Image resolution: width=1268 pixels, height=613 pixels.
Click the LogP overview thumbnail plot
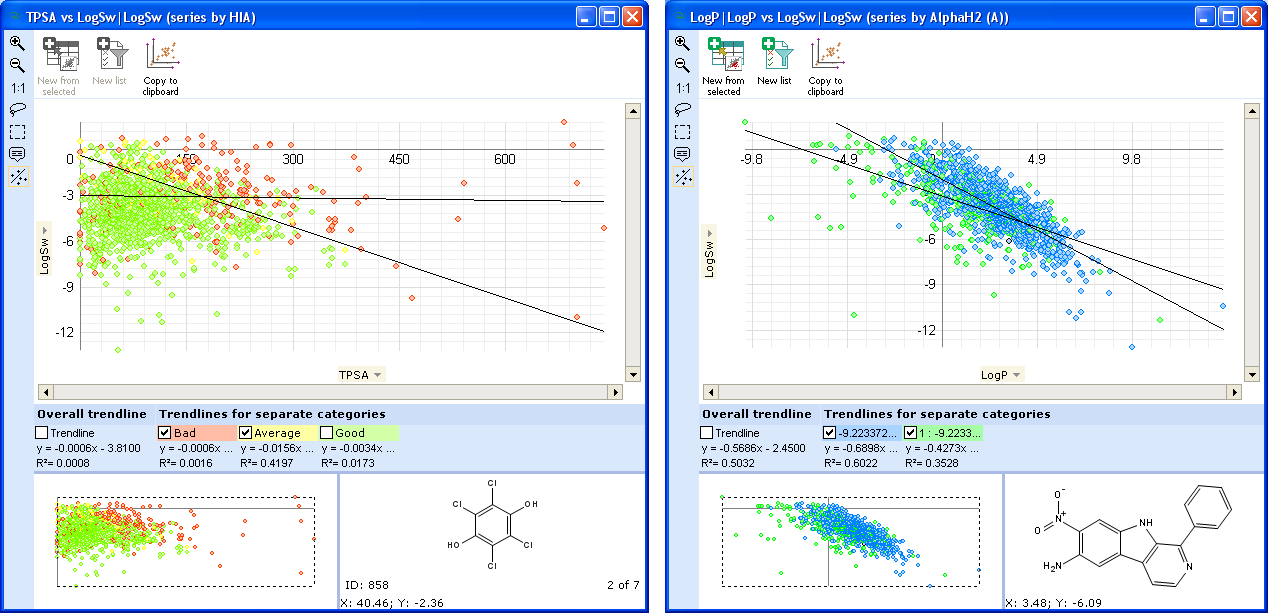point(851,541)
